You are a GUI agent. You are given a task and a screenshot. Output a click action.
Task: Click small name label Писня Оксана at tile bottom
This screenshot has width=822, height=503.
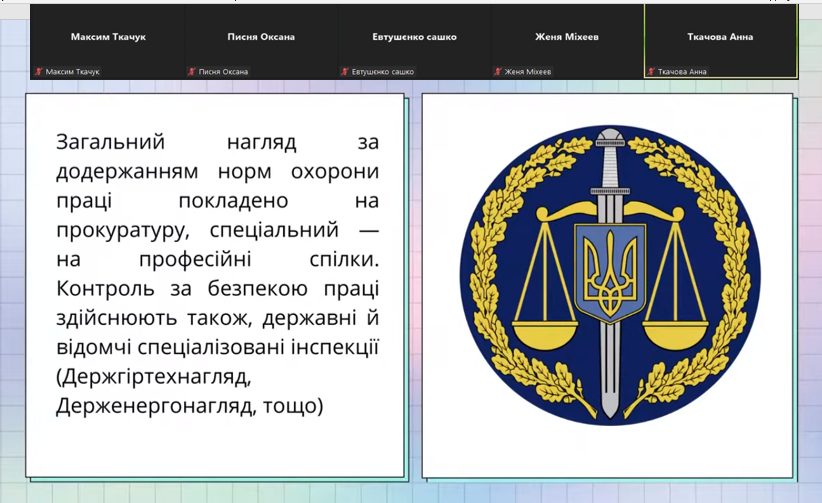click(x=223, y=72)
